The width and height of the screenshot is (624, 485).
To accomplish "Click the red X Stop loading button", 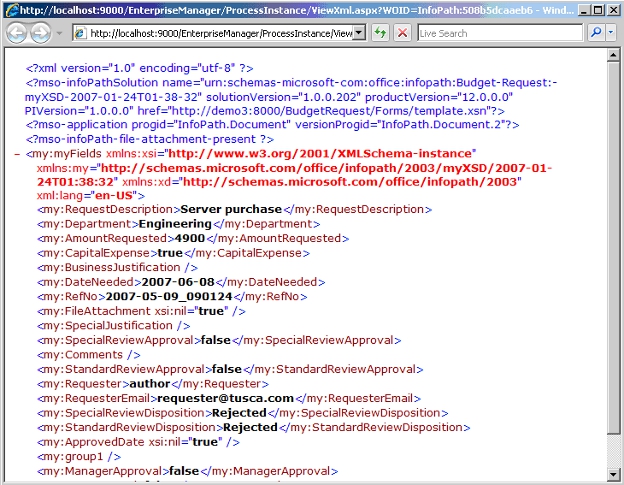I will (402, 33).
